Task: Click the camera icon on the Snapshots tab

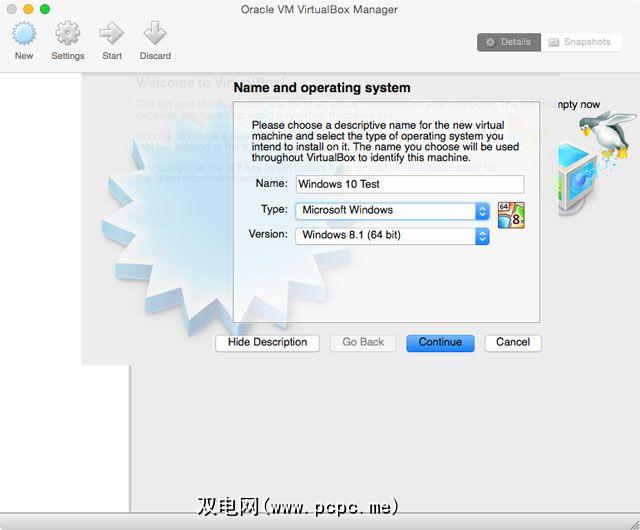Action: [x=553, y=42]
